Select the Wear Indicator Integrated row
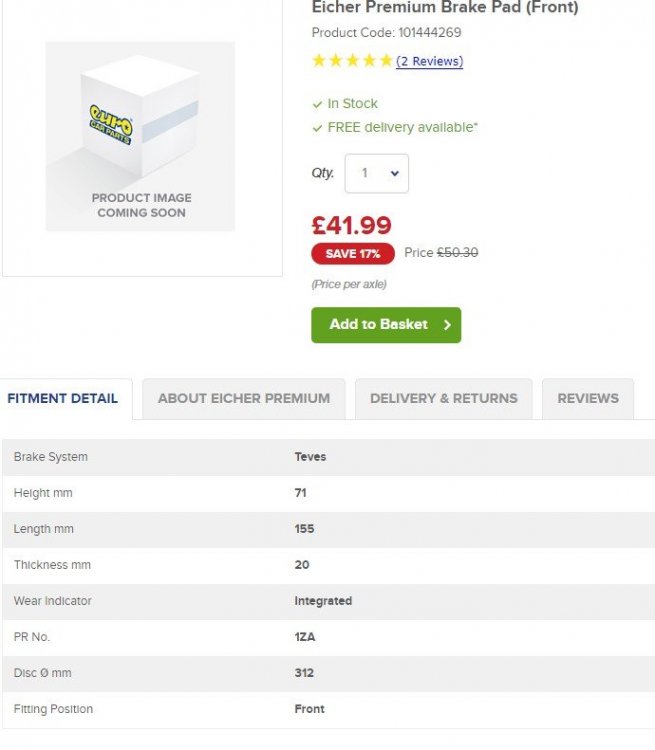This screenshot has width=655, height=750. (328, 601)
